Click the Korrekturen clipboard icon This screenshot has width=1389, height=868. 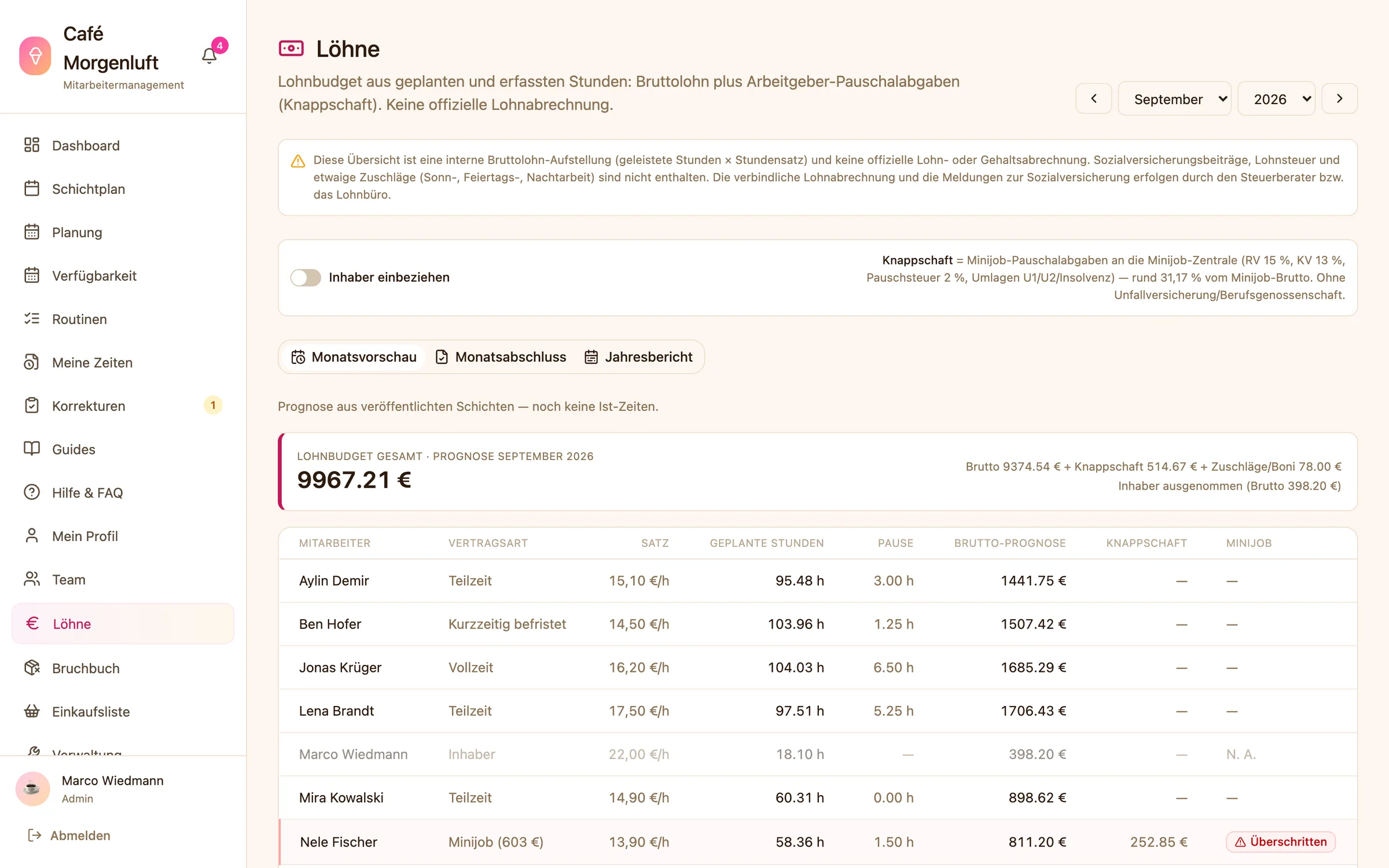32,405
